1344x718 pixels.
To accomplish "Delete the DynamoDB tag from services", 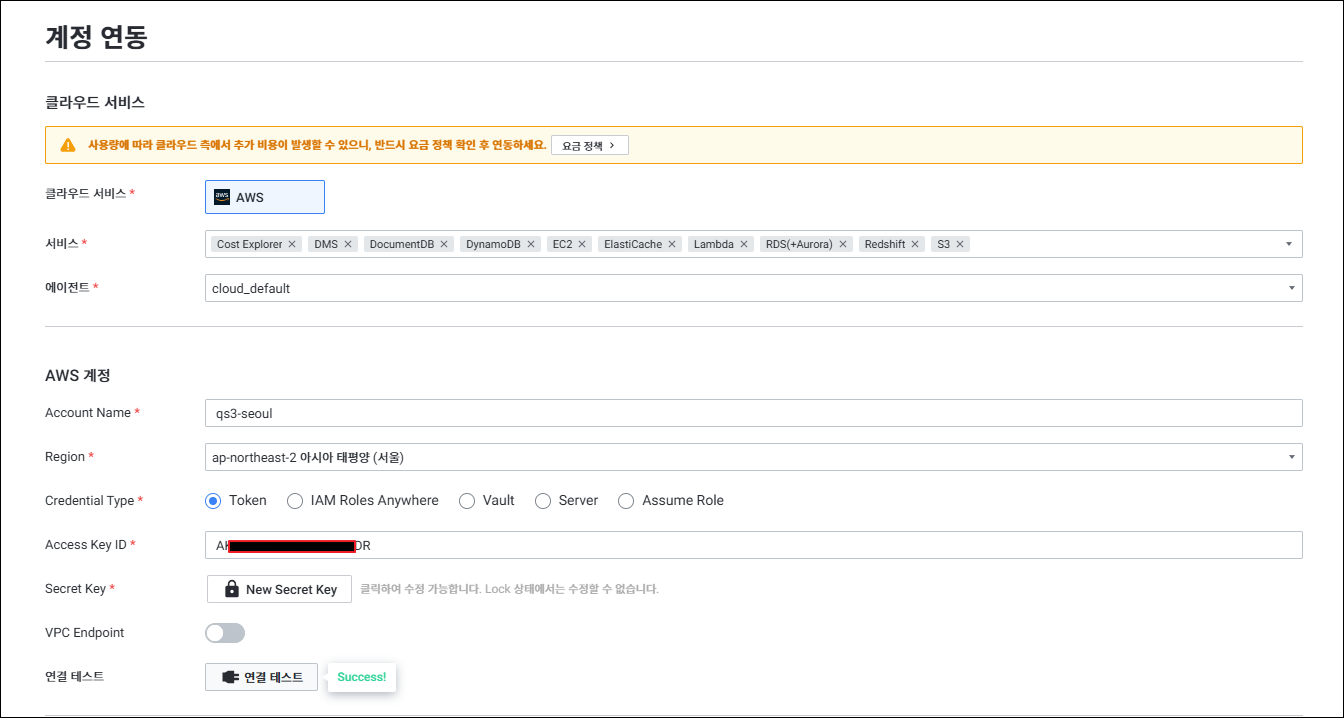I will (531, 244).
